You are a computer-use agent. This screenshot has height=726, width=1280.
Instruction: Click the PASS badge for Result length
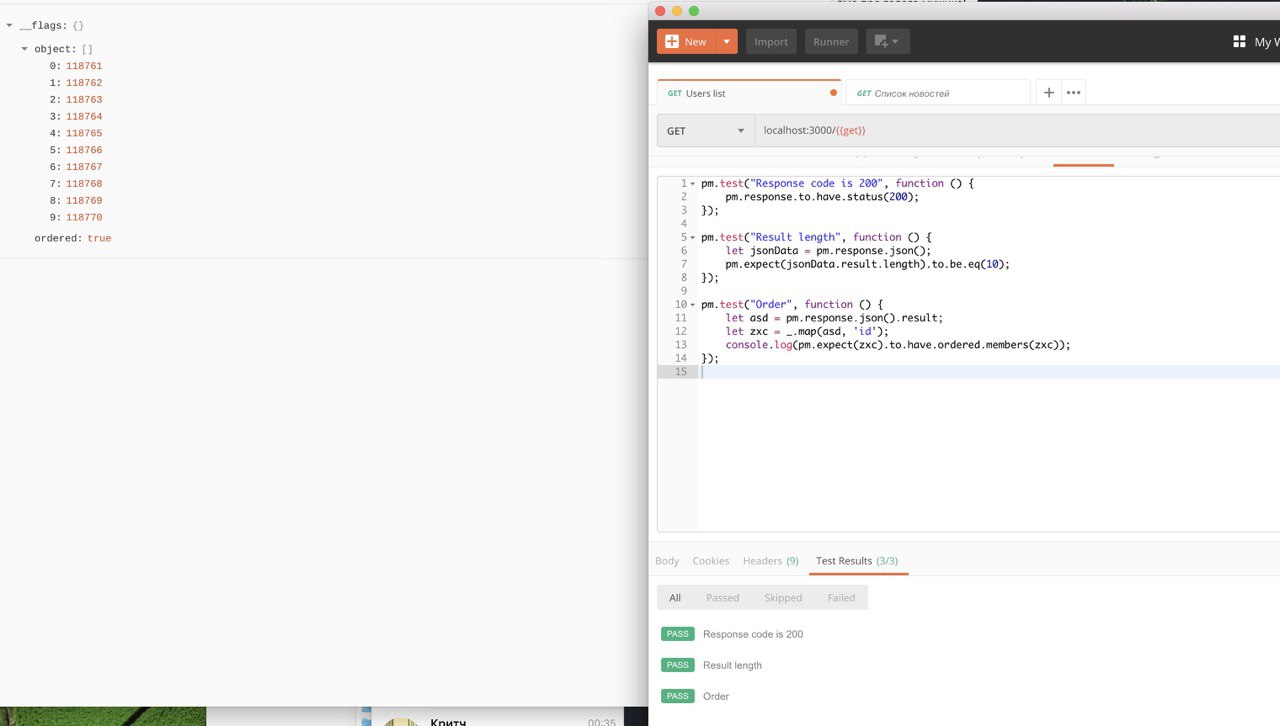[678, 665]
